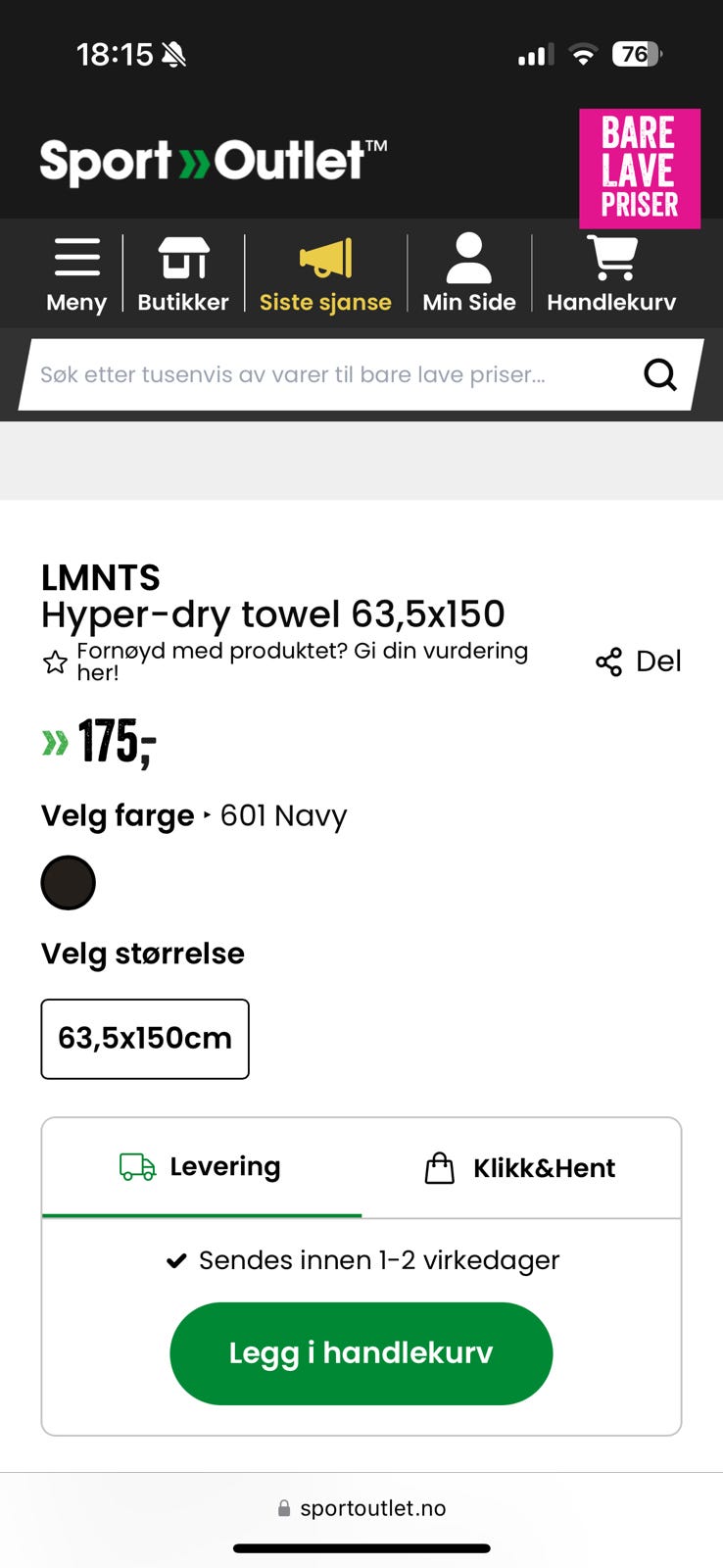723x1568 pixels.
Task: Open the Siste sjanse megaphone icon
Action: click(x=325, y=258)
